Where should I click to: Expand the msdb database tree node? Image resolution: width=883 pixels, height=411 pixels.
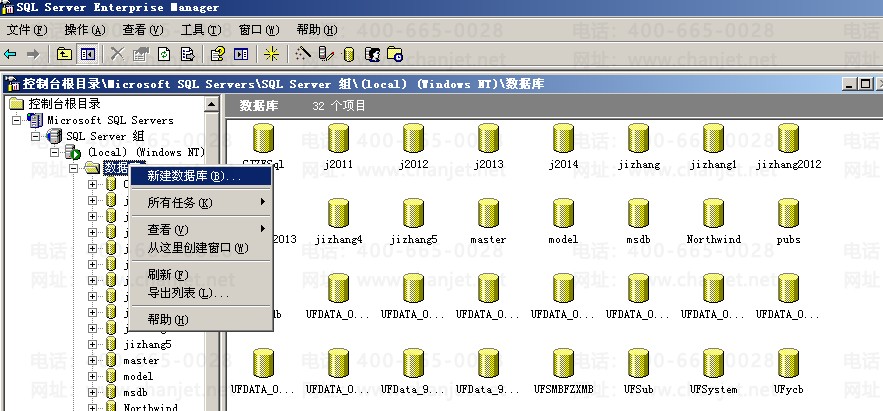click(93, 392)
